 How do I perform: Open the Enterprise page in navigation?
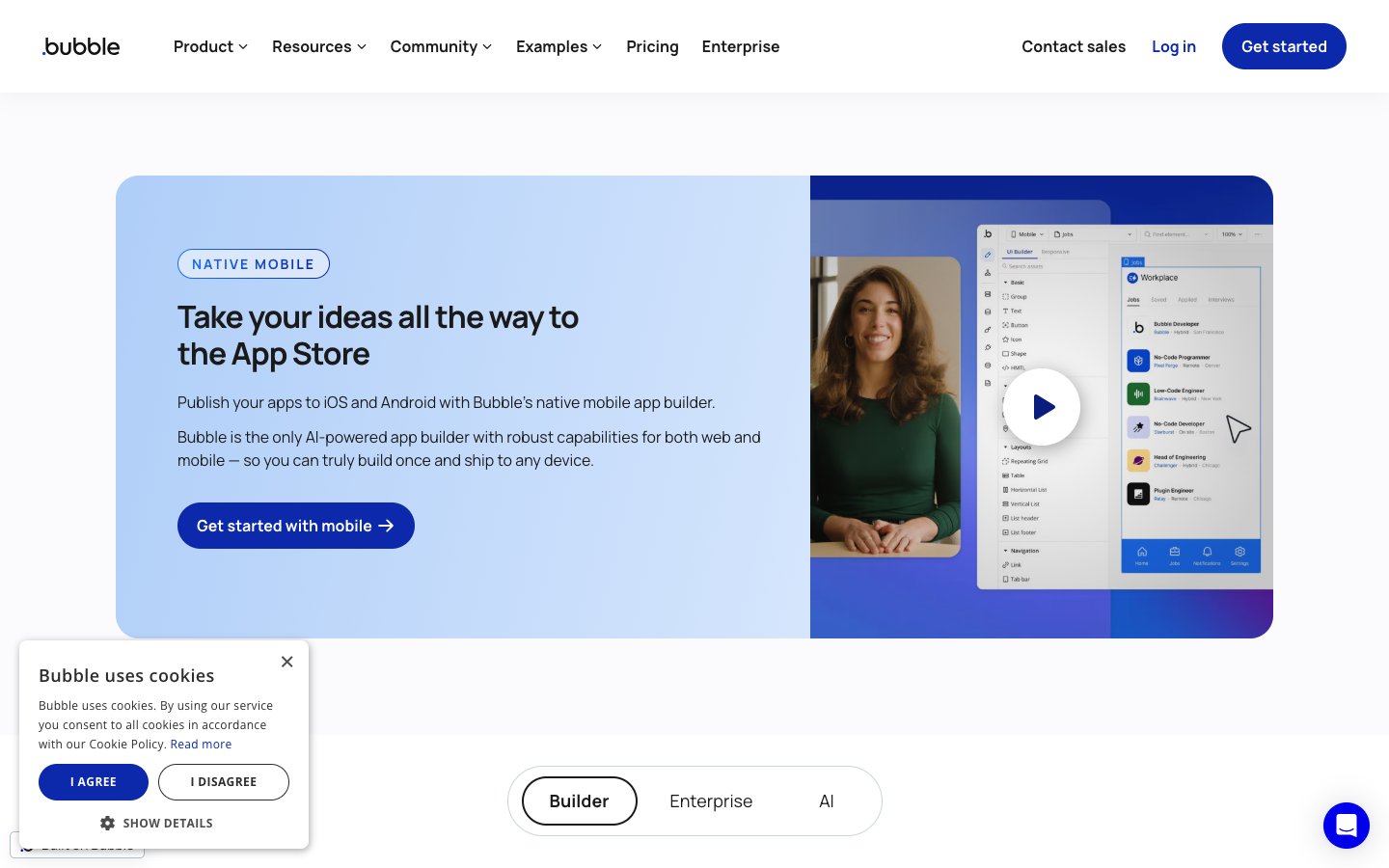tap(740, 46)
